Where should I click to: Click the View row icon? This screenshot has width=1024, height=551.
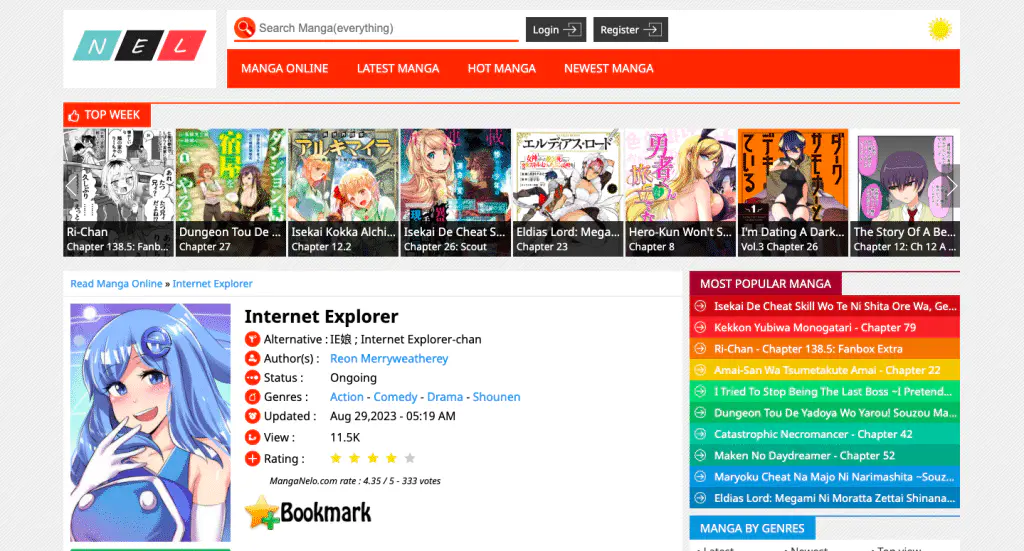pos(252,437)
